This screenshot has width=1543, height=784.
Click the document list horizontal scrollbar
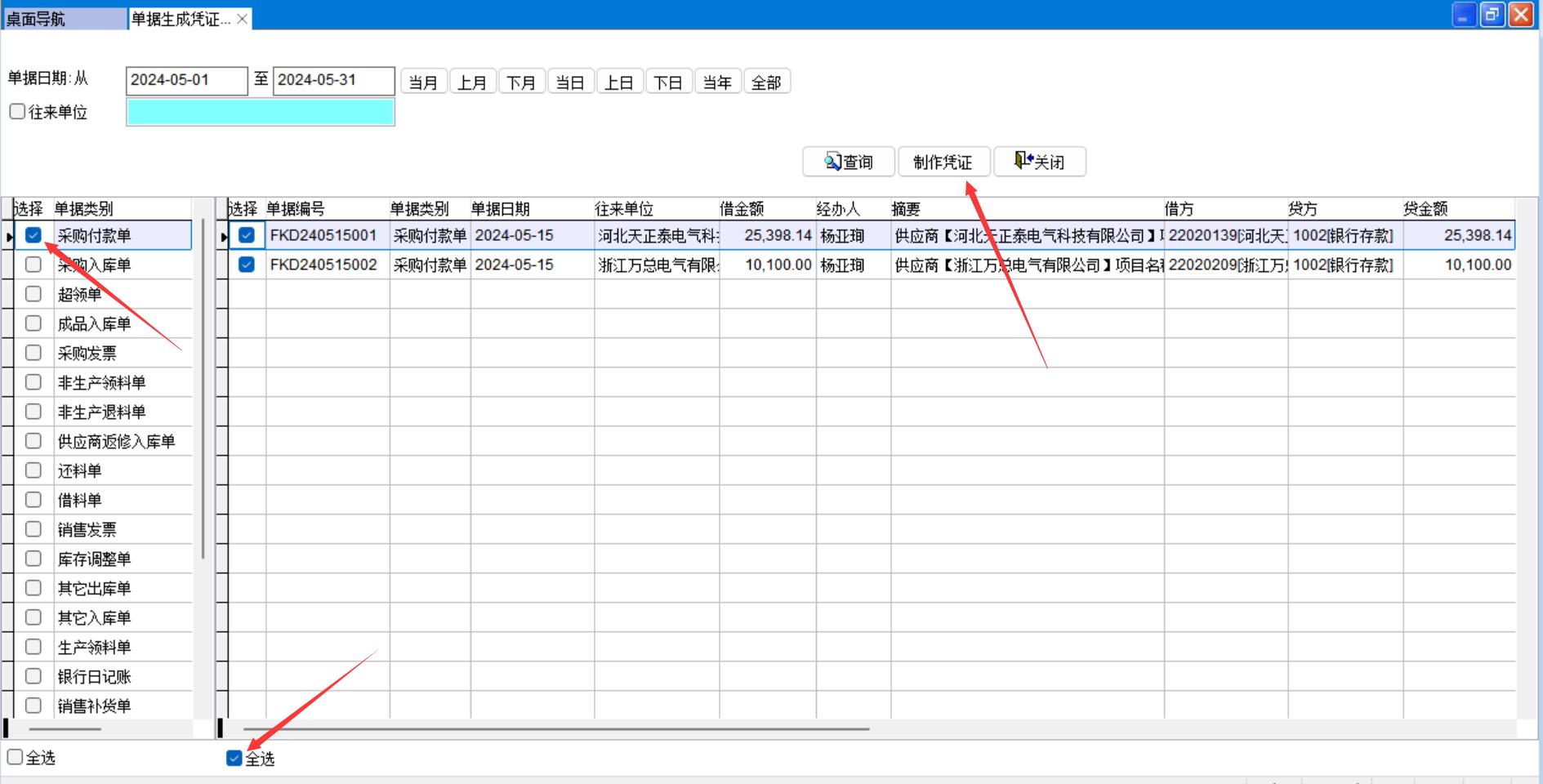[x=555, y=728]
